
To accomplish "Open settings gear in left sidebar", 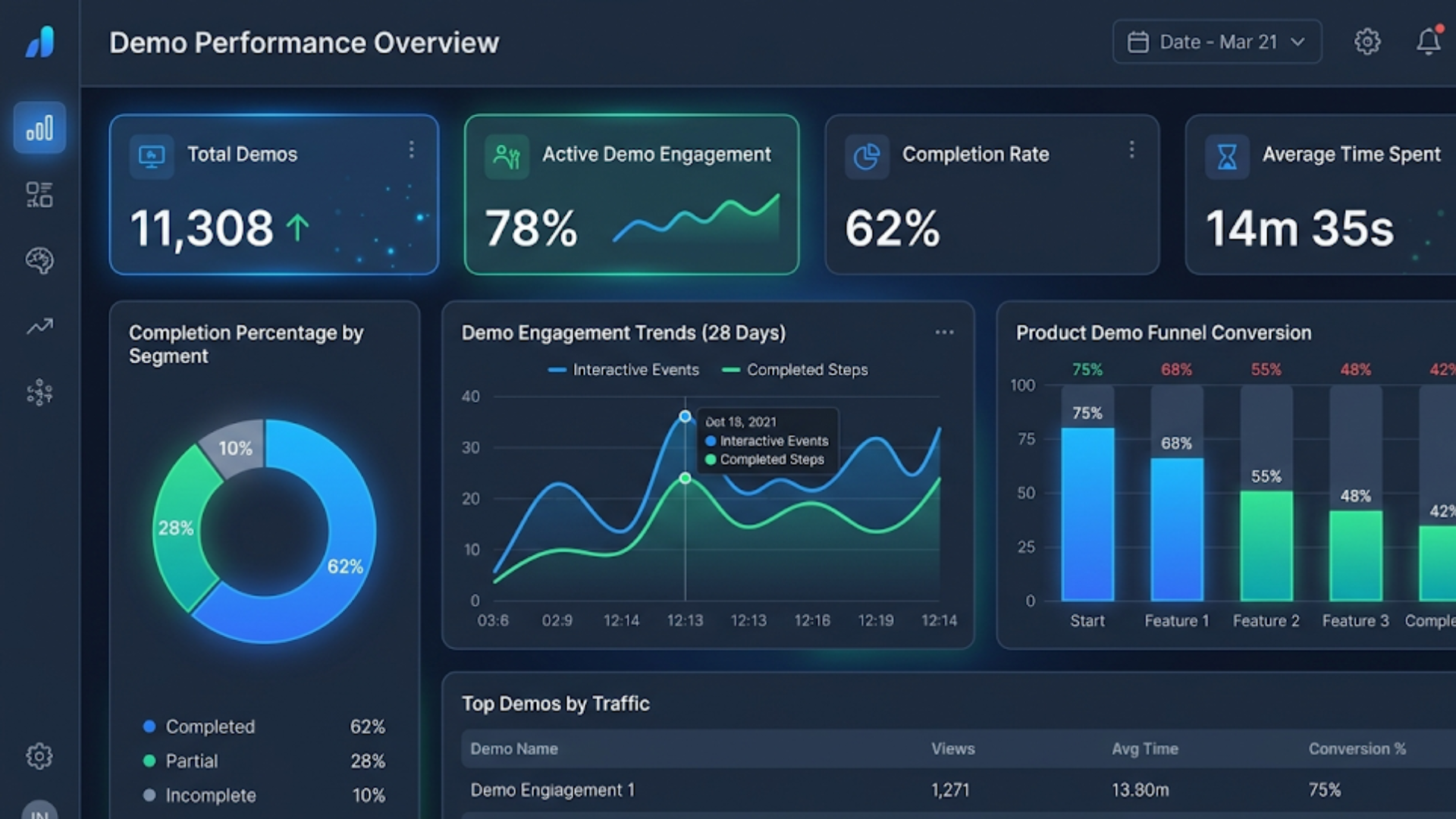I will pyautogui.click(x=39, y=756).
